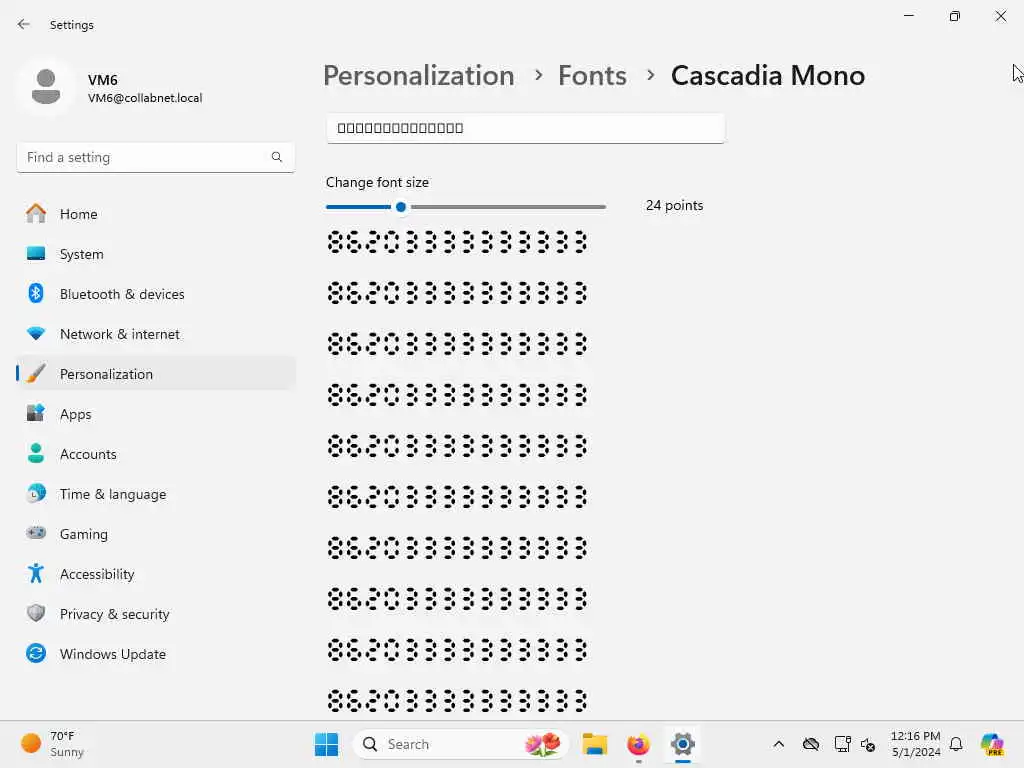1024x768 pixels.
Task: Click the Accessibility figure icon
Action: pyautogui.click(x=36, y=573)
